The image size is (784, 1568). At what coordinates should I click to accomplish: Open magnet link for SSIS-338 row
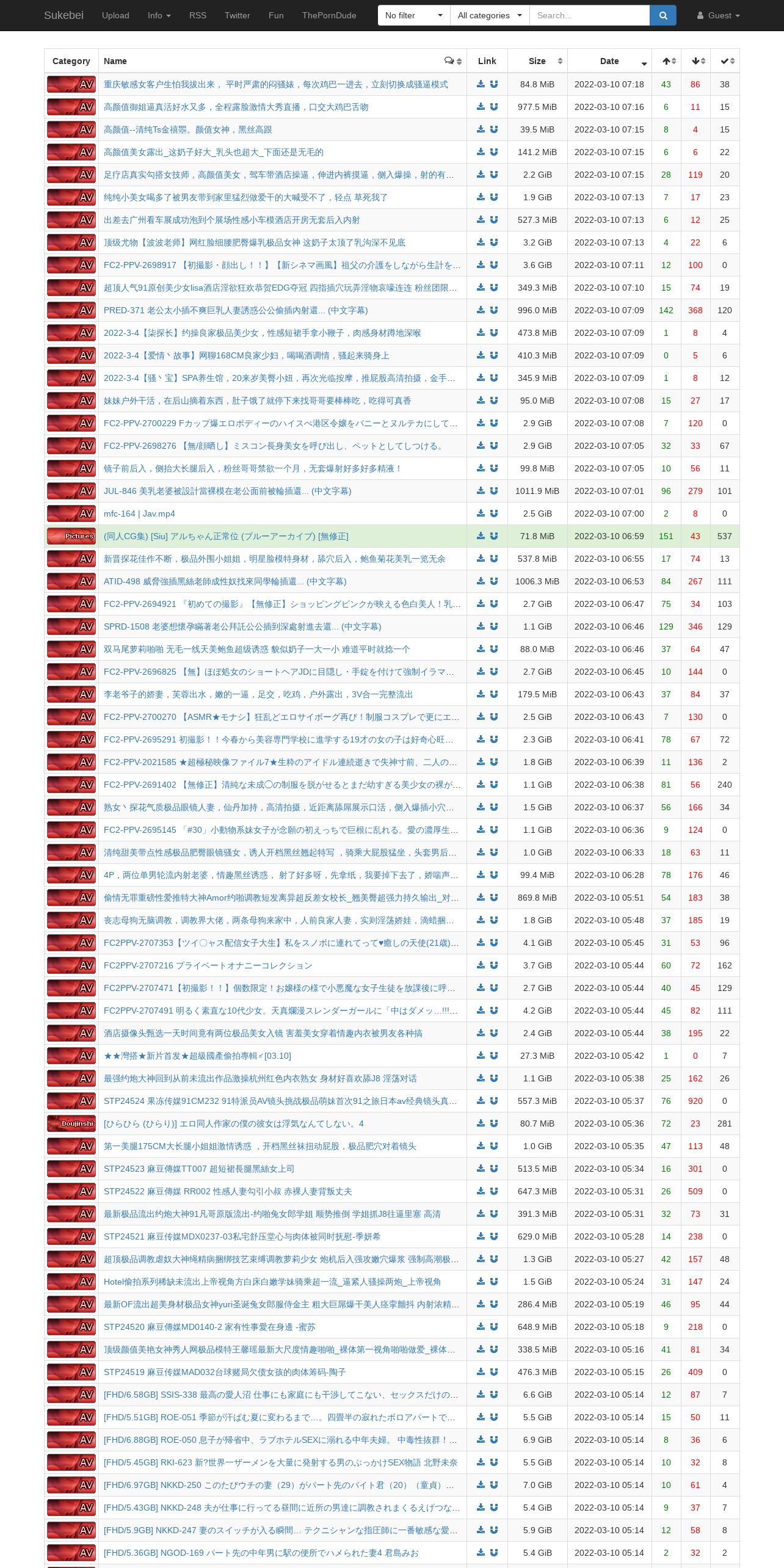494,1395
